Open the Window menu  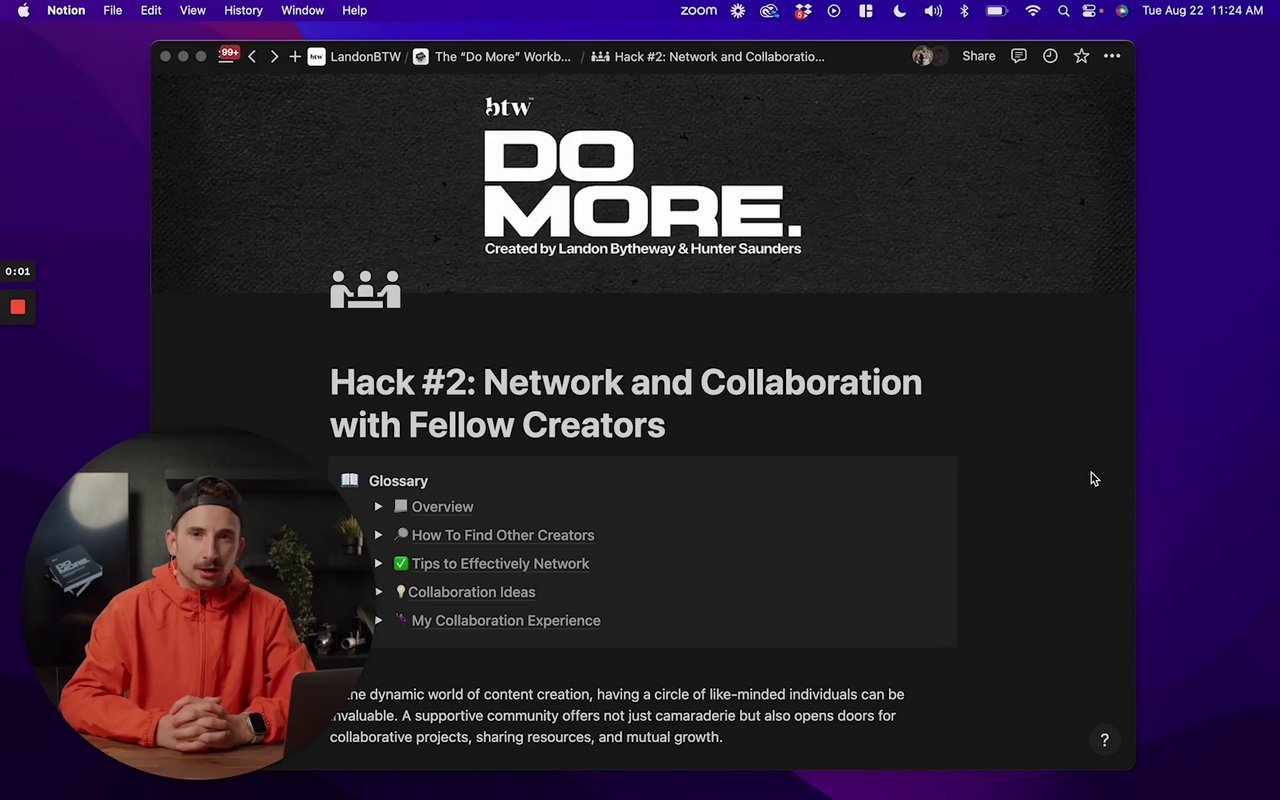(302, 10)
